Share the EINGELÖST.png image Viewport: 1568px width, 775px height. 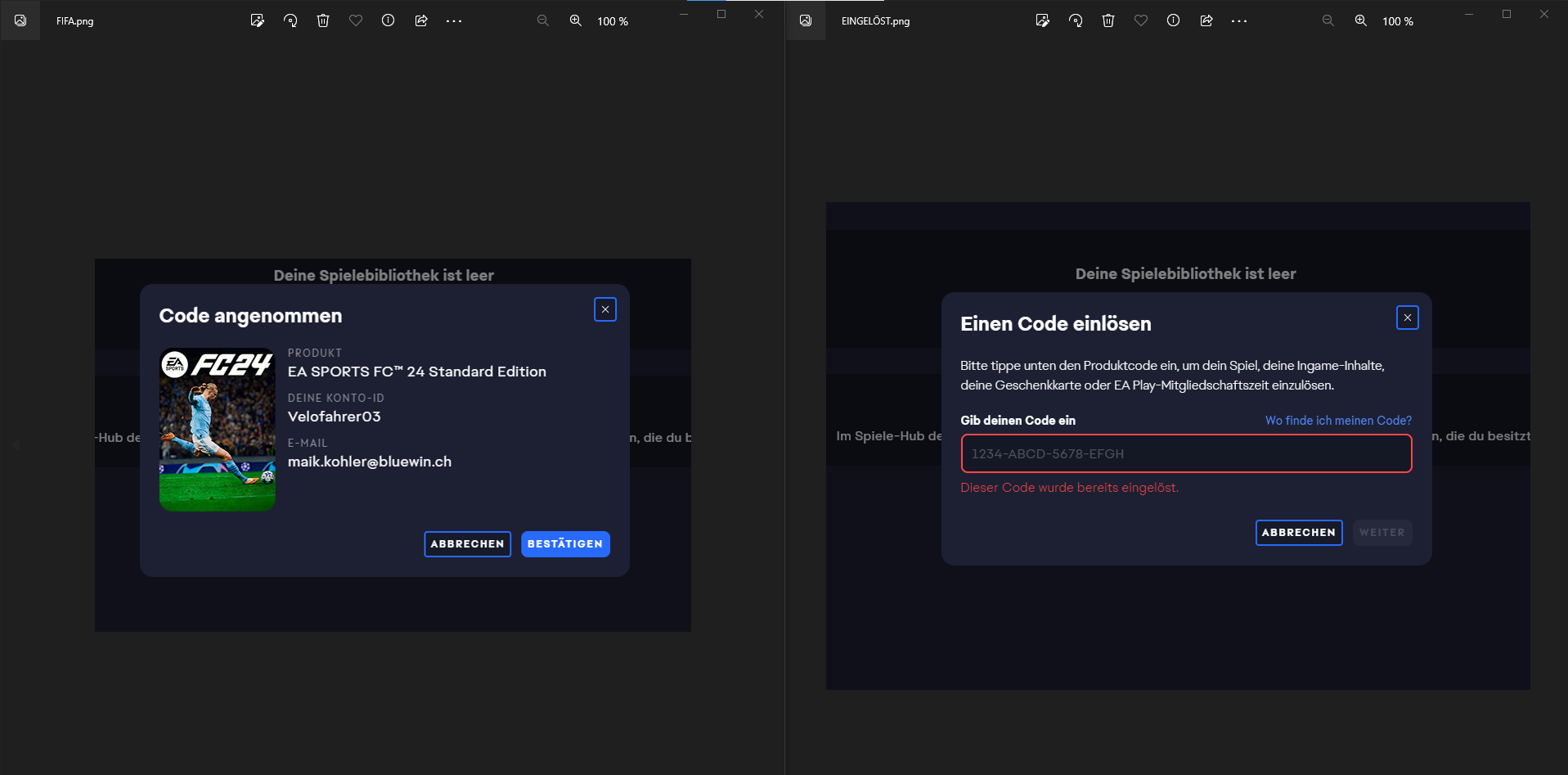coord(1206,21)
